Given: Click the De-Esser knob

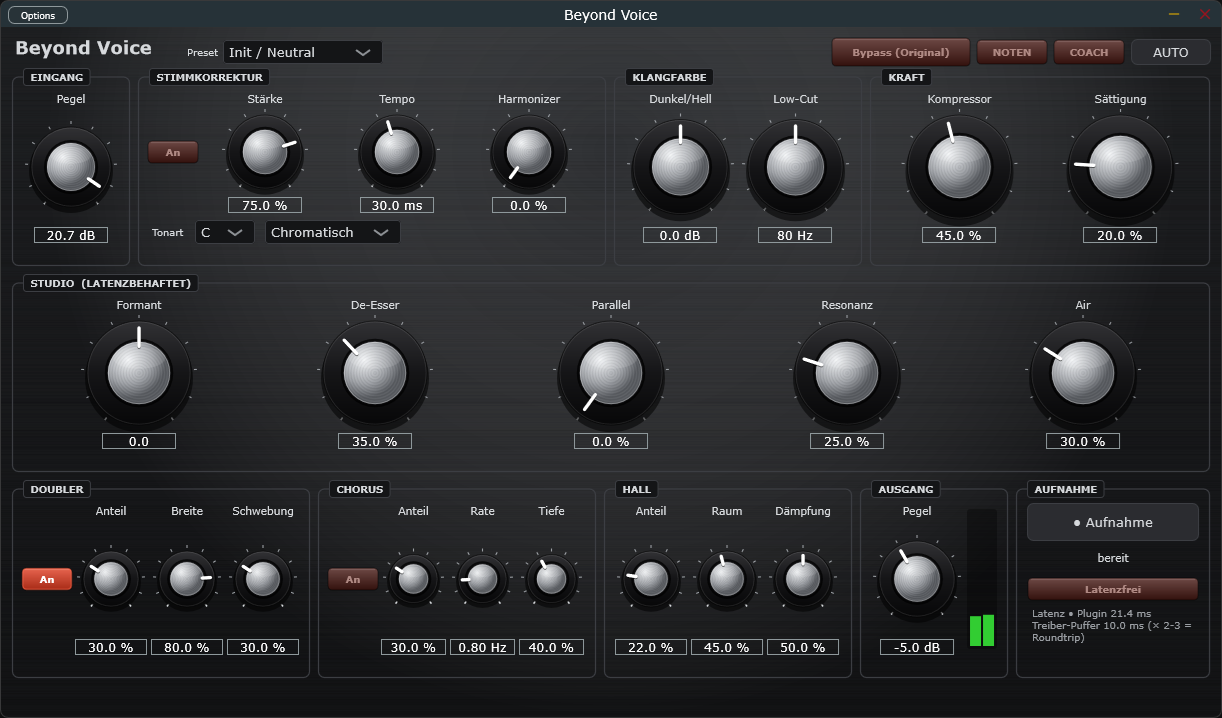Looking at the screenshot, I should 375,373.
